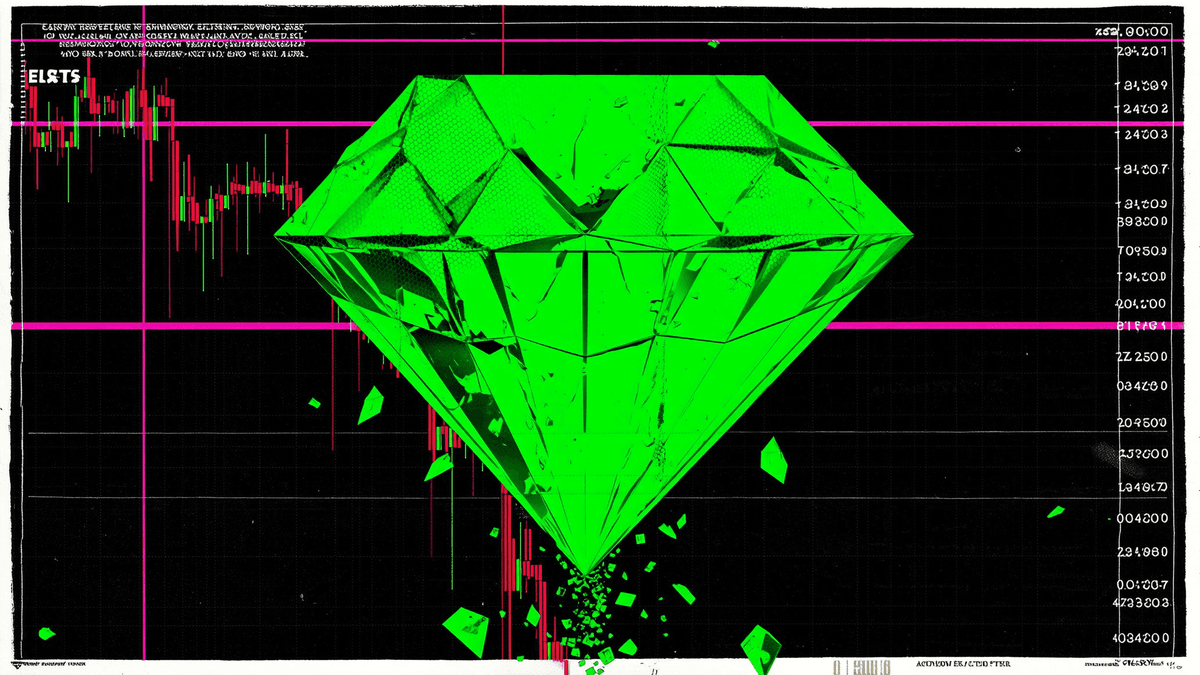Select the small green shard at far right
Image resolution: width=1200 pixels, height=675 pixels.
click(1056, 512)
